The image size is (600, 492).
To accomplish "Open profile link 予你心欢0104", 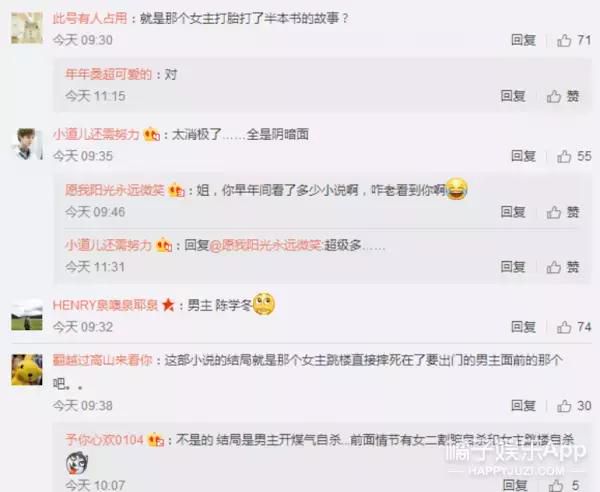I will (x=104, y=440).
